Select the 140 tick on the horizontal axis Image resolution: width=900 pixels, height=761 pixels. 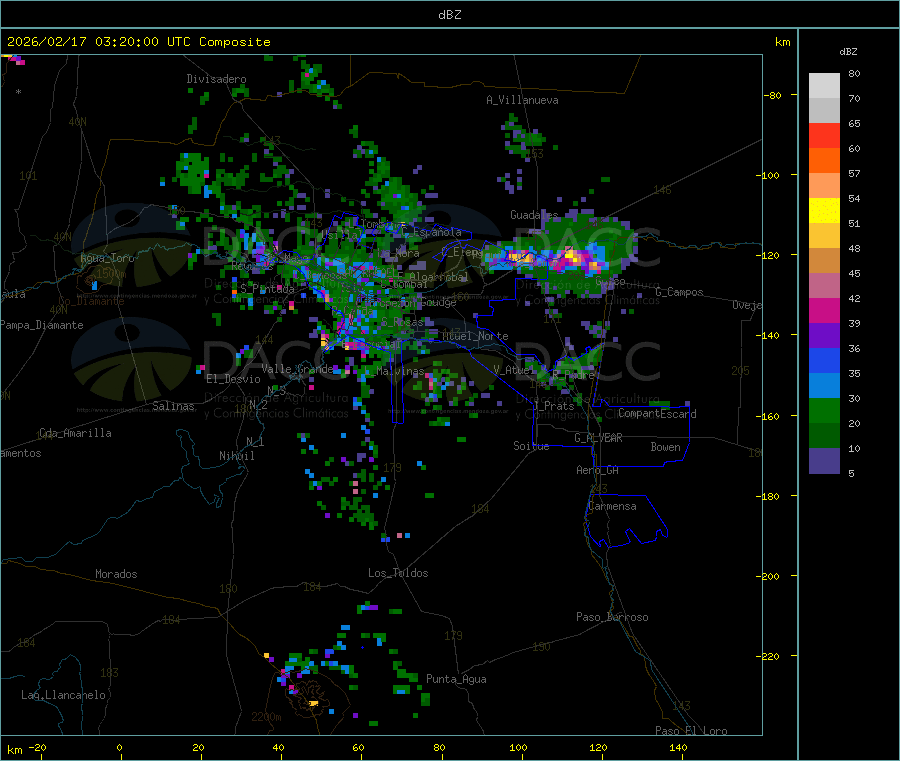678,747
